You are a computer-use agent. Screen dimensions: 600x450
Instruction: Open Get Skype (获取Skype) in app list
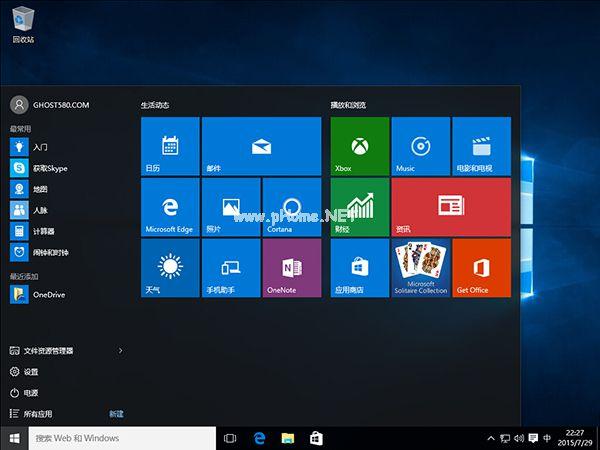(x=67, y=168)
